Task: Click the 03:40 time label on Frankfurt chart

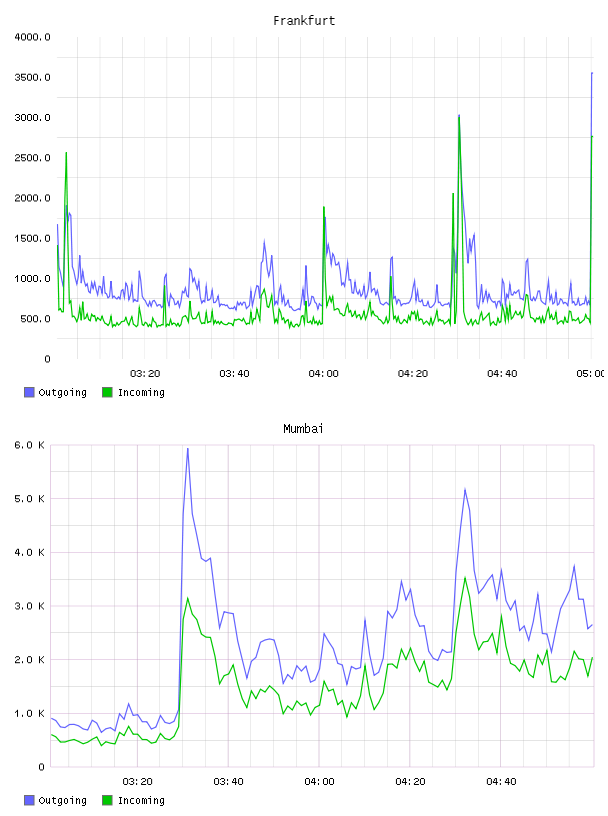Action: 234,374
